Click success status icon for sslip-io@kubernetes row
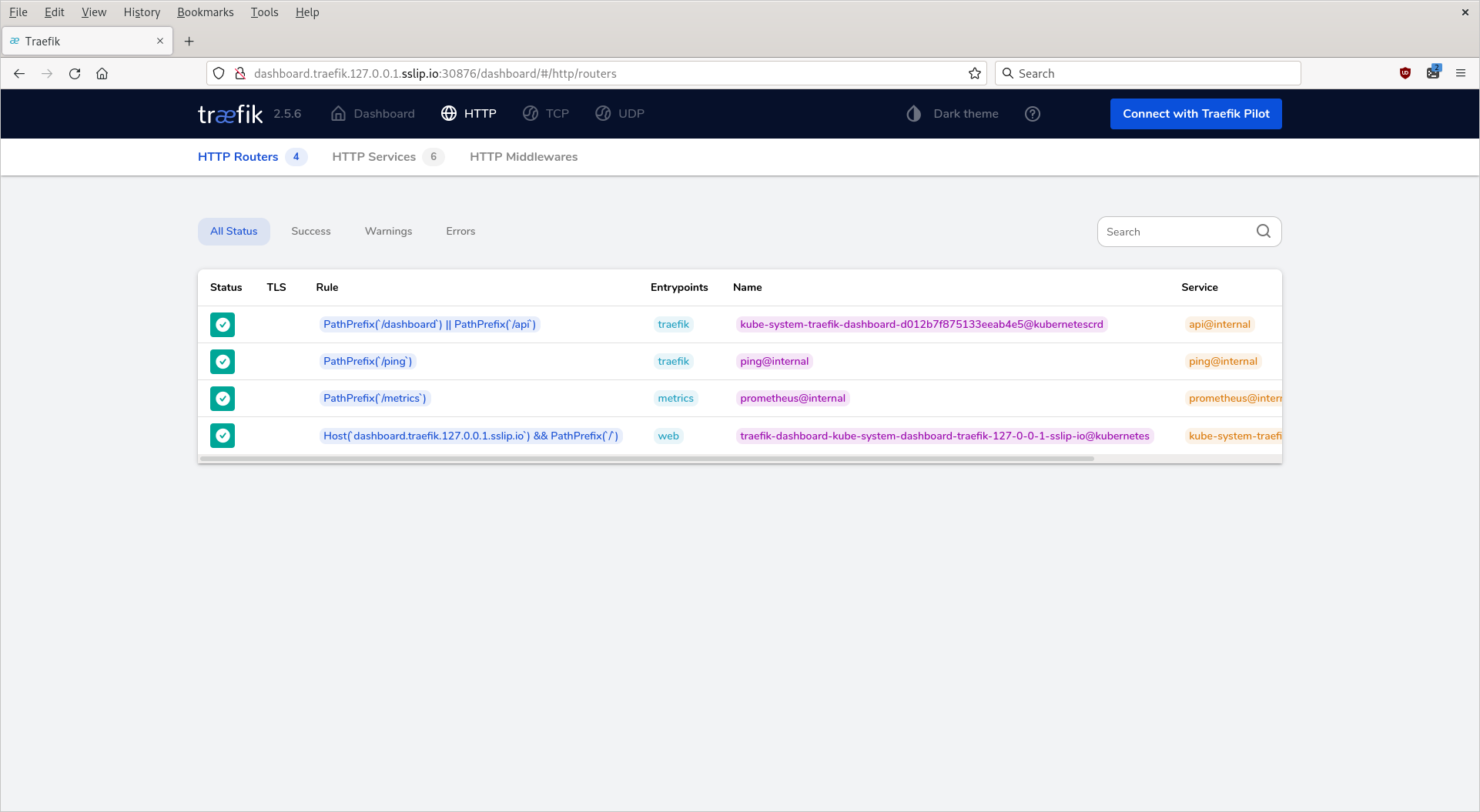 pos(223,436)
